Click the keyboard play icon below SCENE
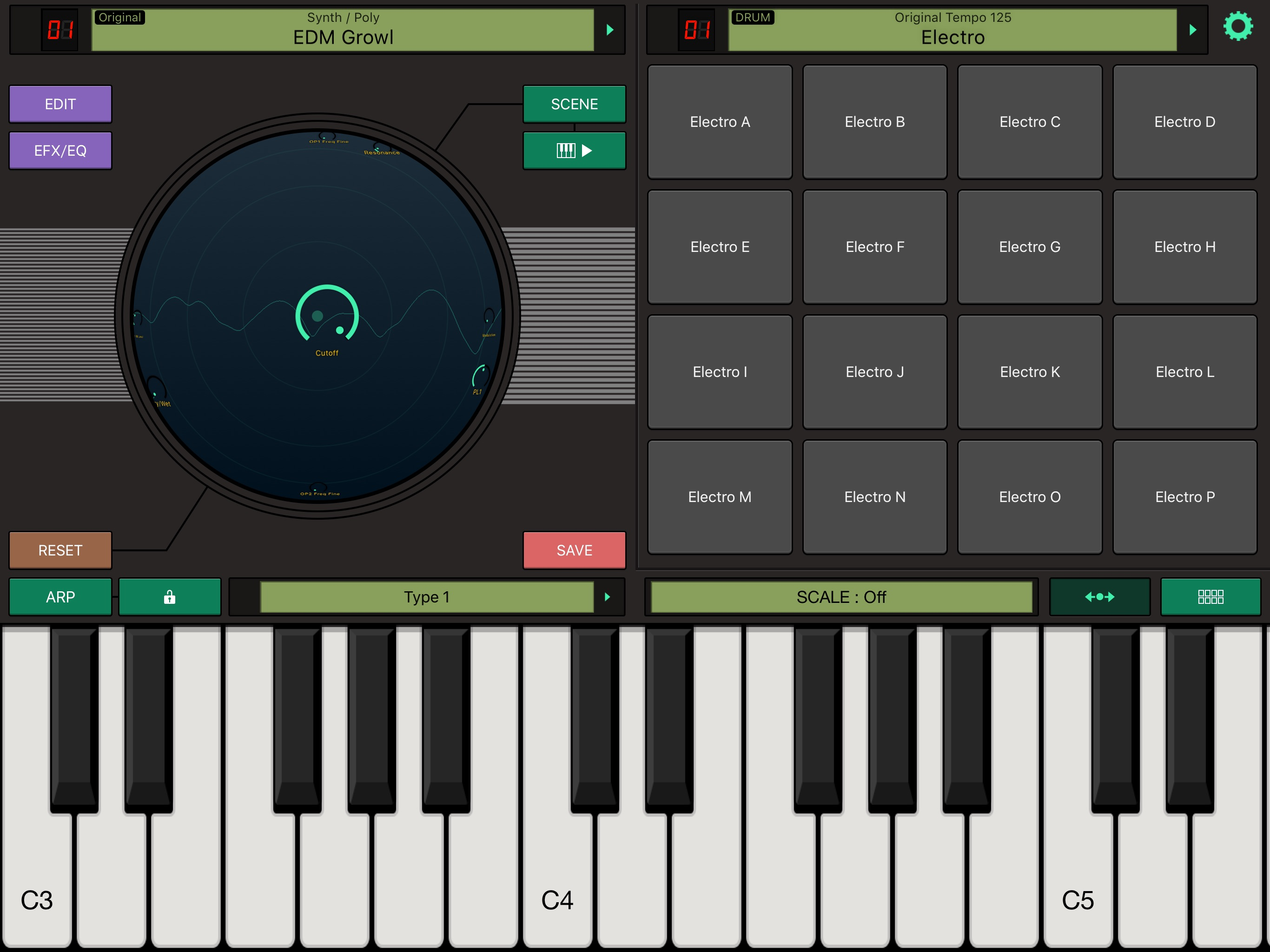Image resolution: width=1270 pixels, height=952 pixels. click(x=574, y=151)
